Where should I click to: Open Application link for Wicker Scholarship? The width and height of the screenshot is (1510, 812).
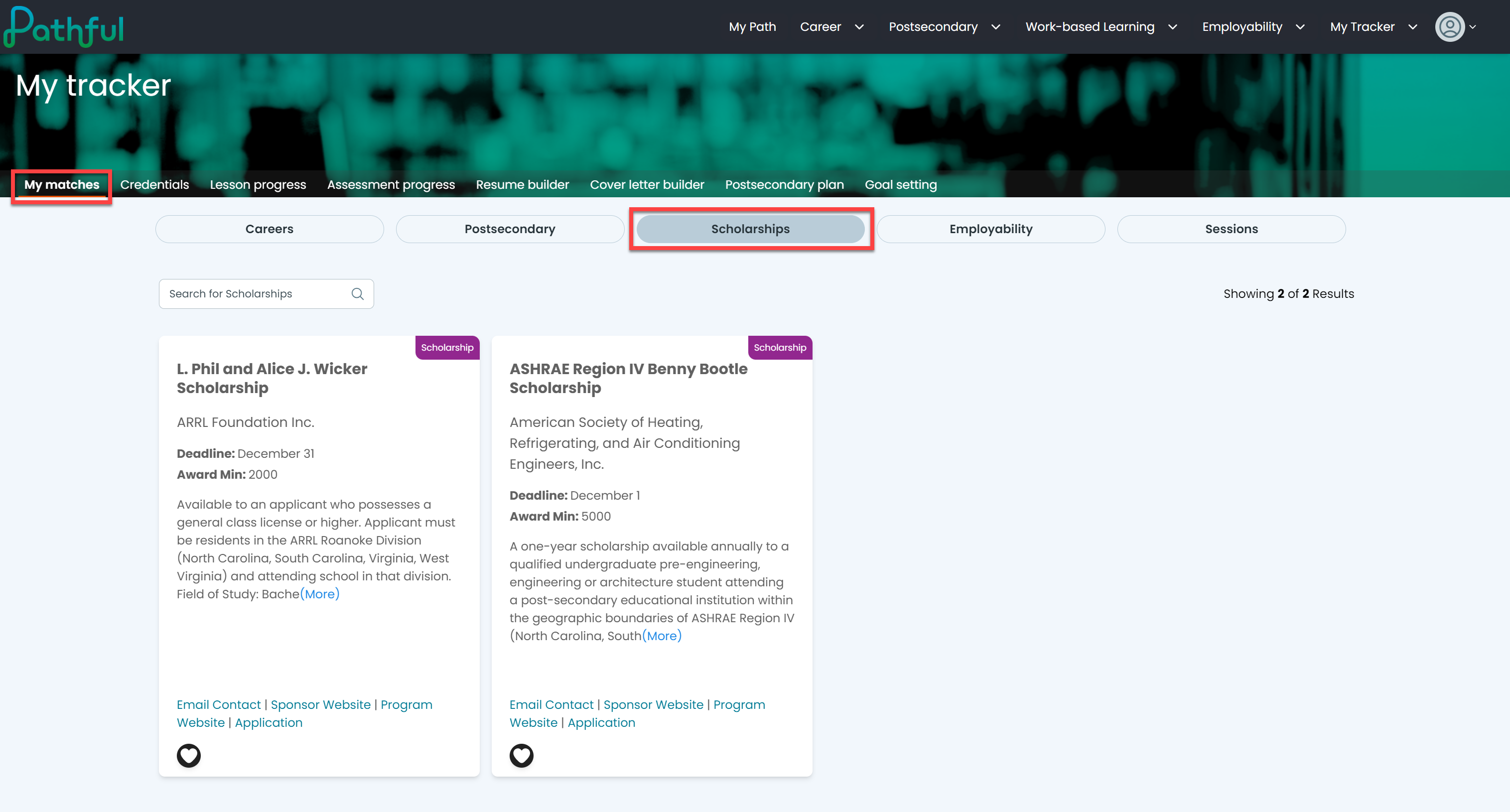[269, 723]
